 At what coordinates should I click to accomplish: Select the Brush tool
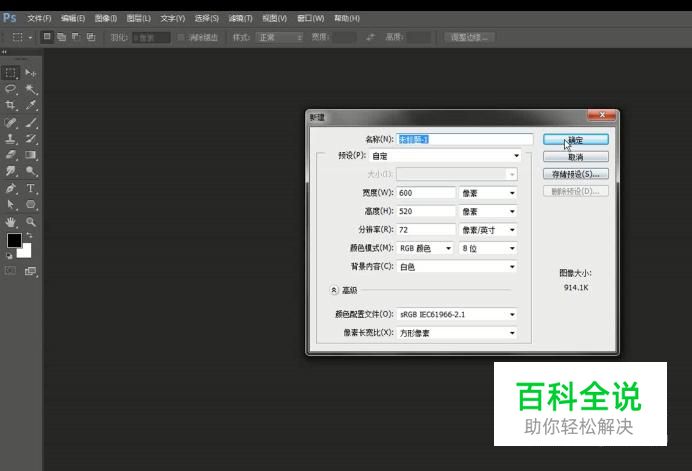pyautogui.click(x=30, y=122)
